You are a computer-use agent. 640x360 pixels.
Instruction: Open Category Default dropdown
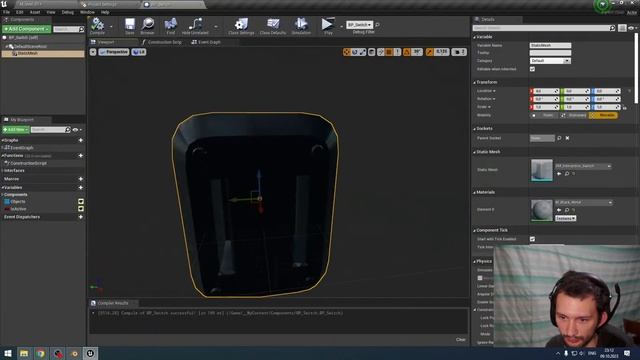[550, 61]
